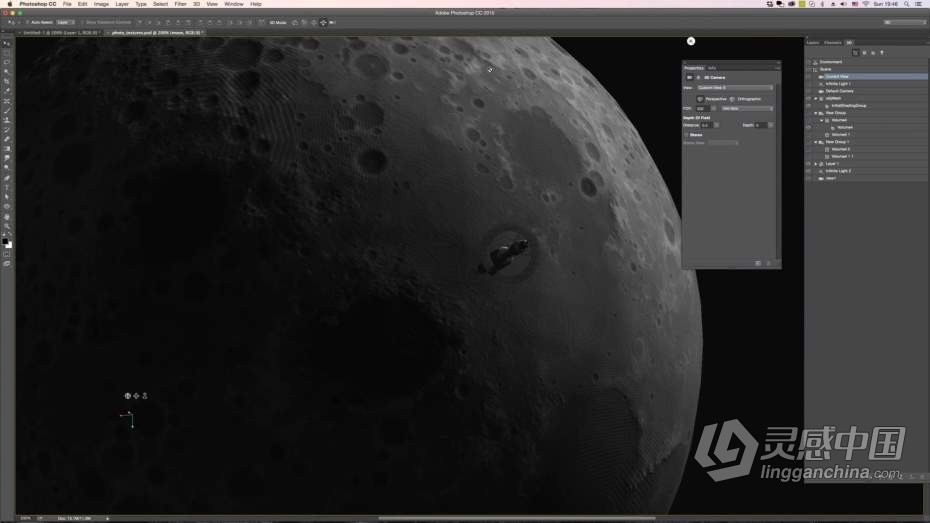
Task: Click the FOV value field
Action: [x=703, y=109]
